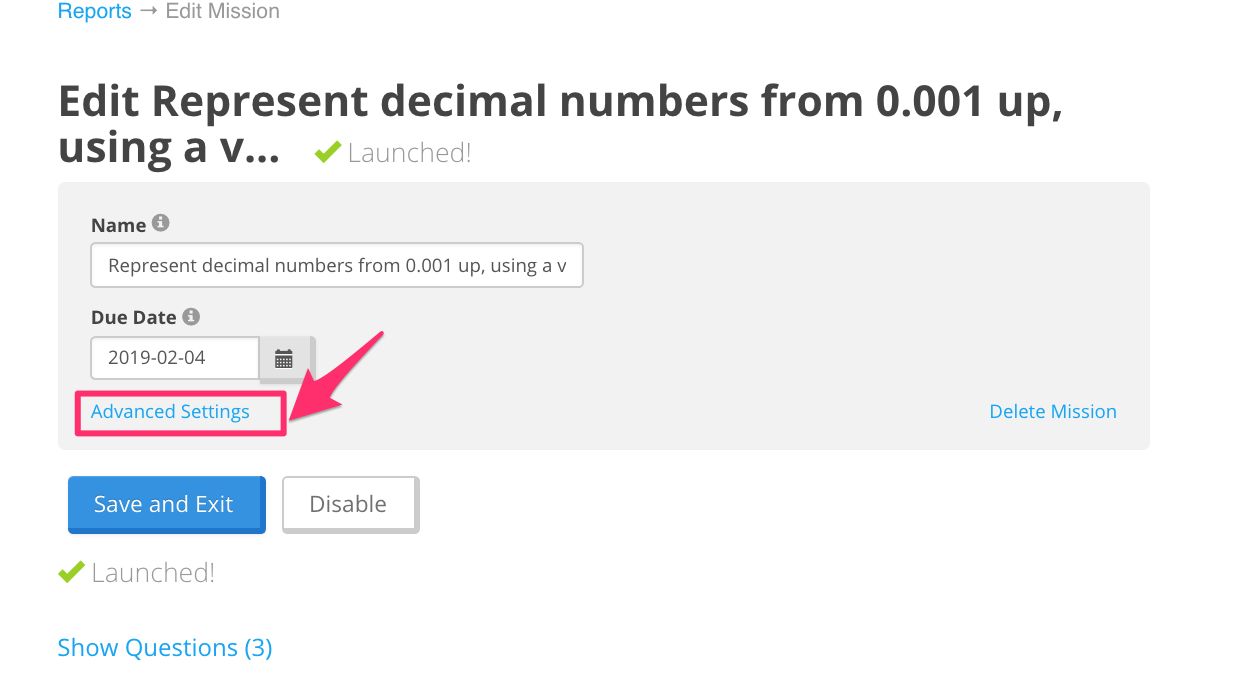Expand the Advanced Settings link
This screenshot has width=1236, height=694.
[170, 411]
